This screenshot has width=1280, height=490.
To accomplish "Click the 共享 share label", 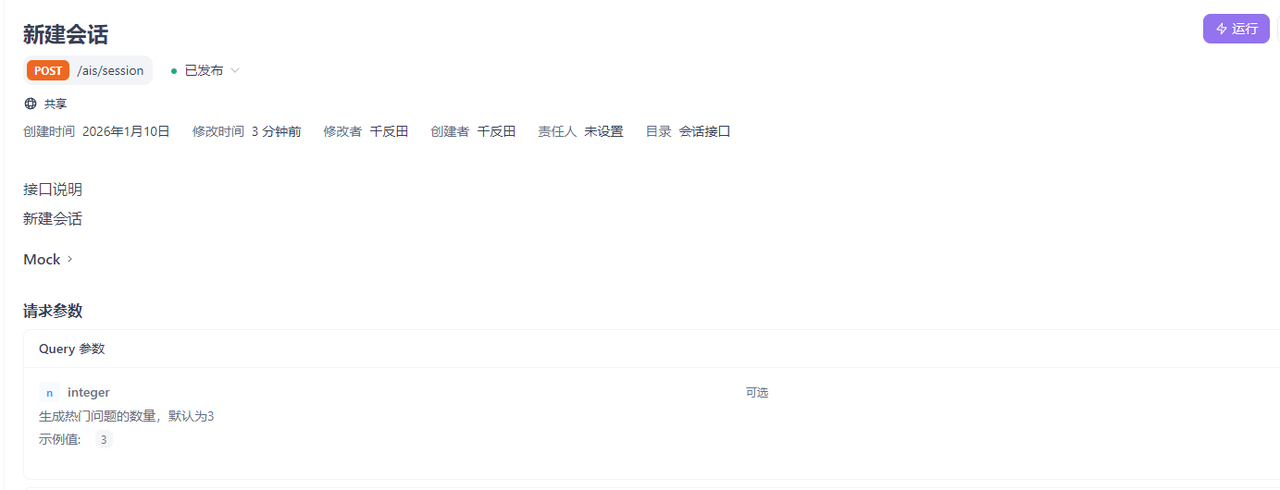I will [x=55, y=104].
